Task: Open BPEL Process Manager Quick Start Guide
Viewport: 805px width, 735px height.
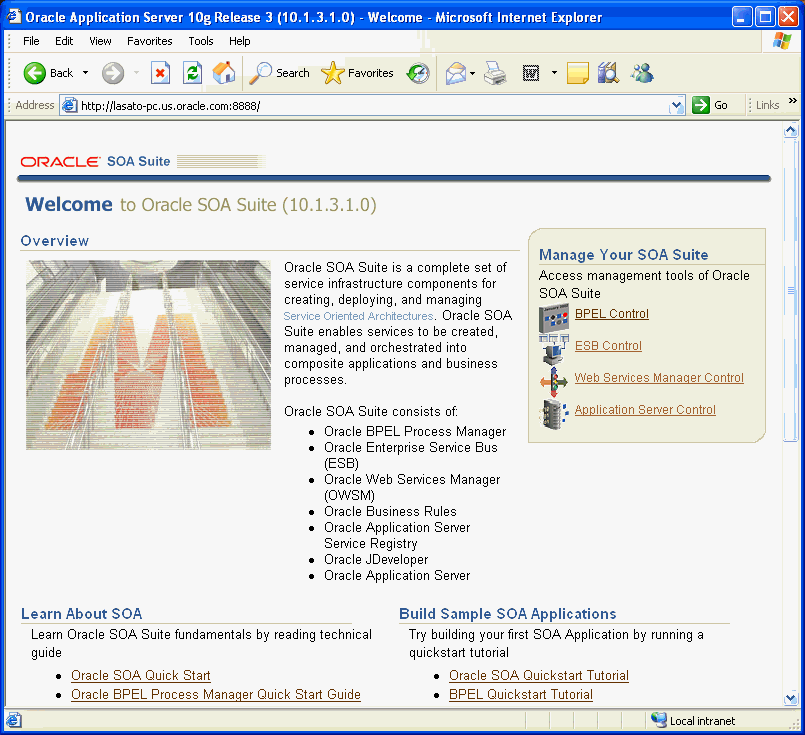Action: click(x=216, y=694)
